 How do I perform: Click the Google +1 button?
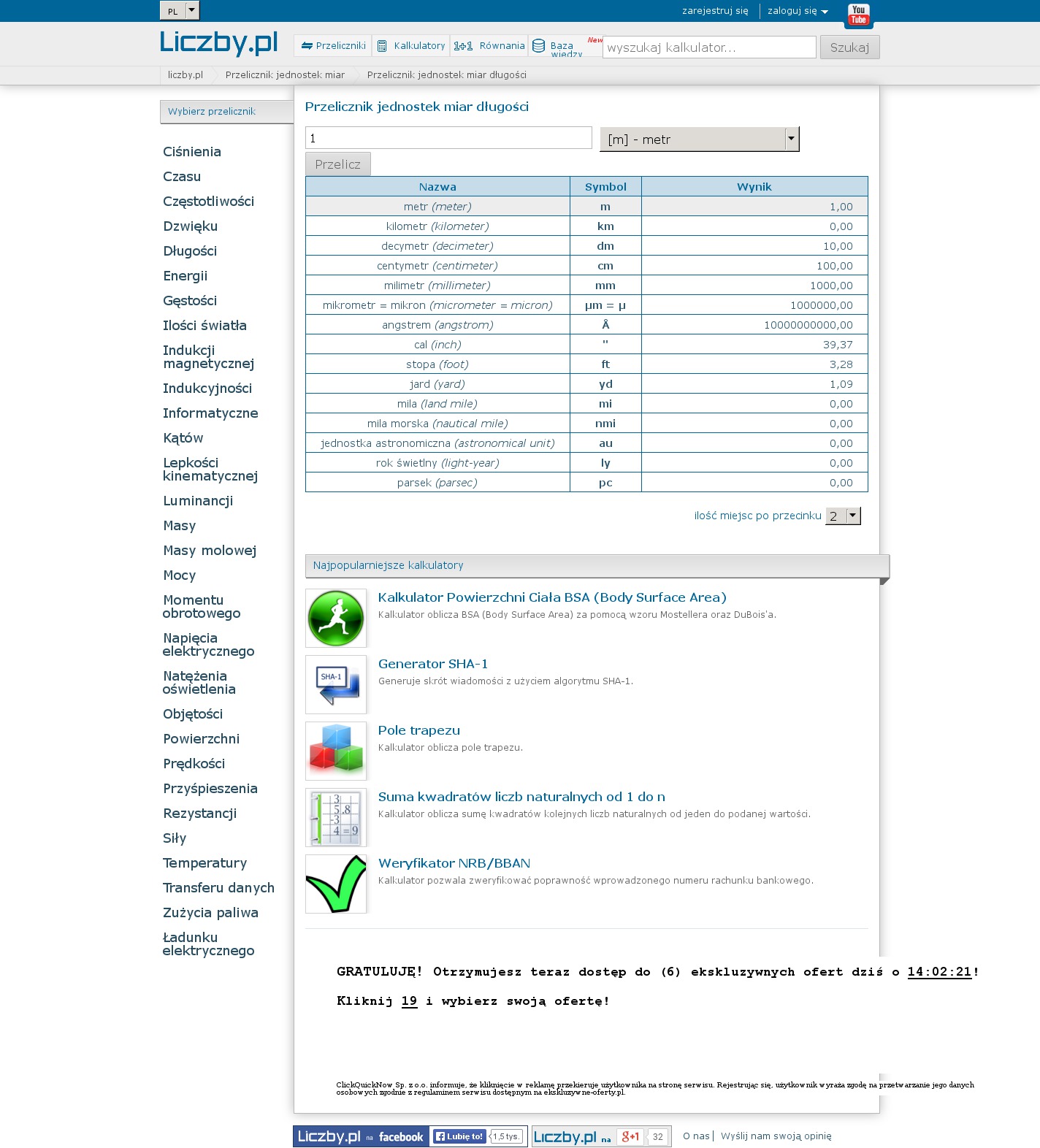click(630, 1136)
